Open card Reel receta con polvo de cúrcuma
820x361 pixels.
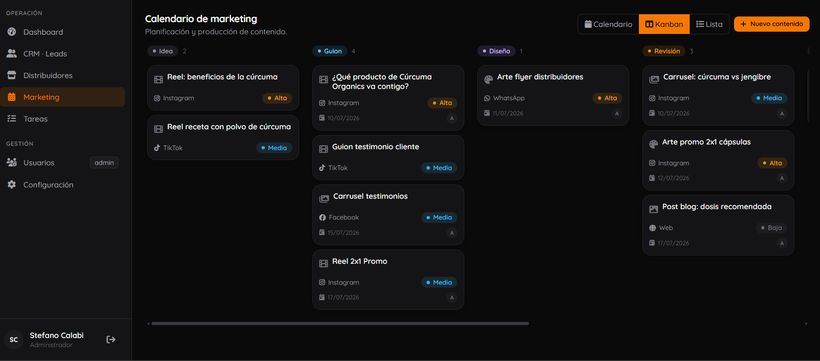223,137
